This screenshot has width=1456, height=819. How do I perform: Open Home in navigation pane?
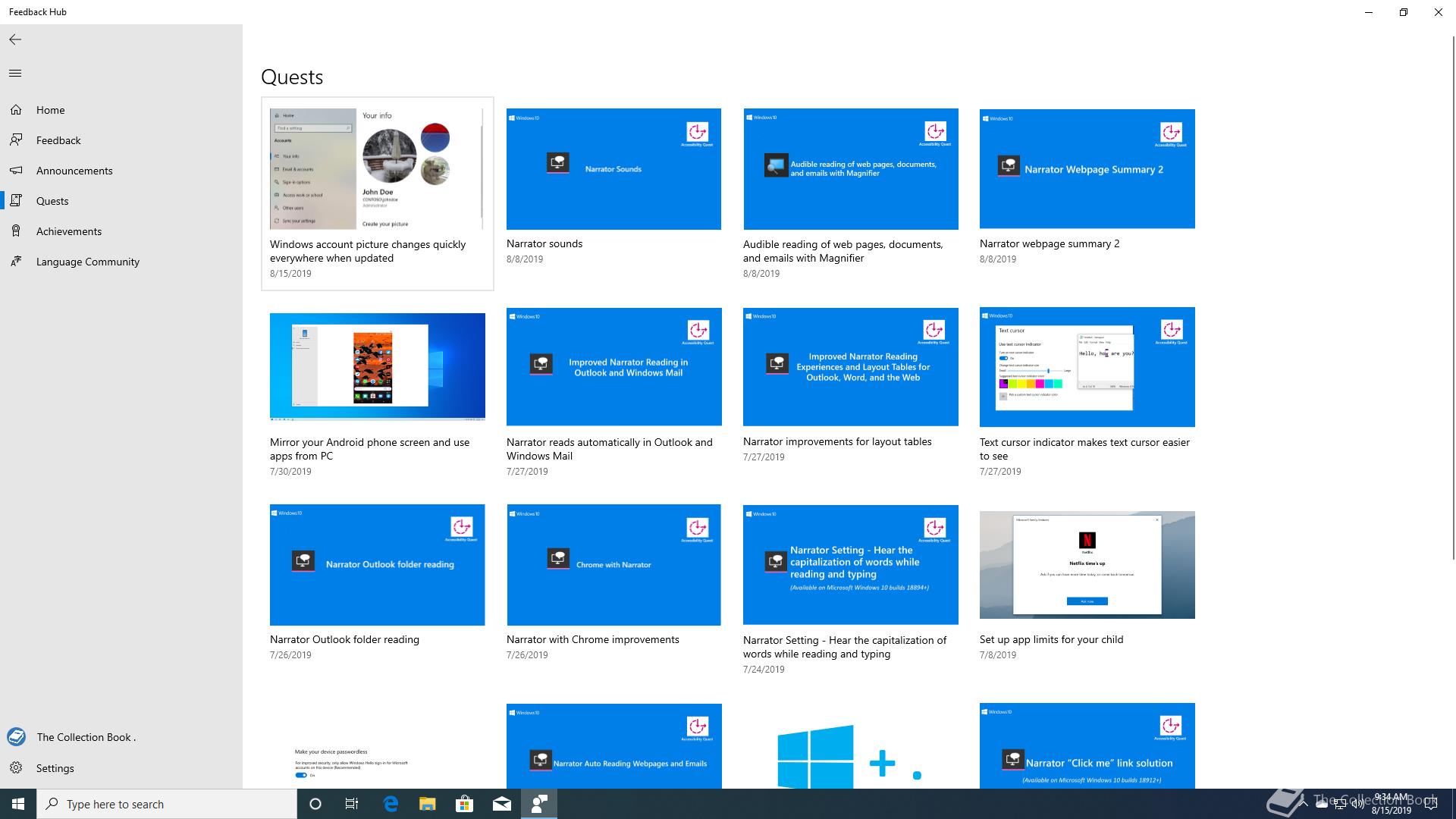click(121, 110)
